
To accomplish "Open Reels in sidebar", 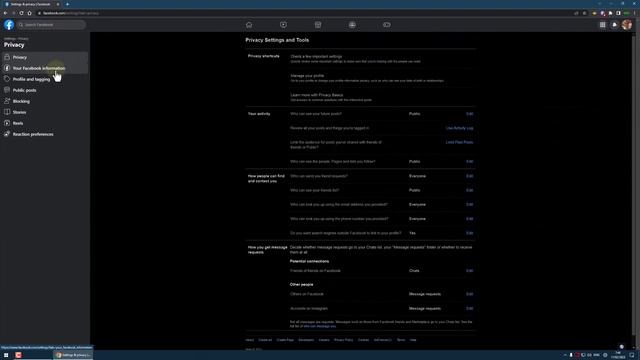I will point(45,123).
